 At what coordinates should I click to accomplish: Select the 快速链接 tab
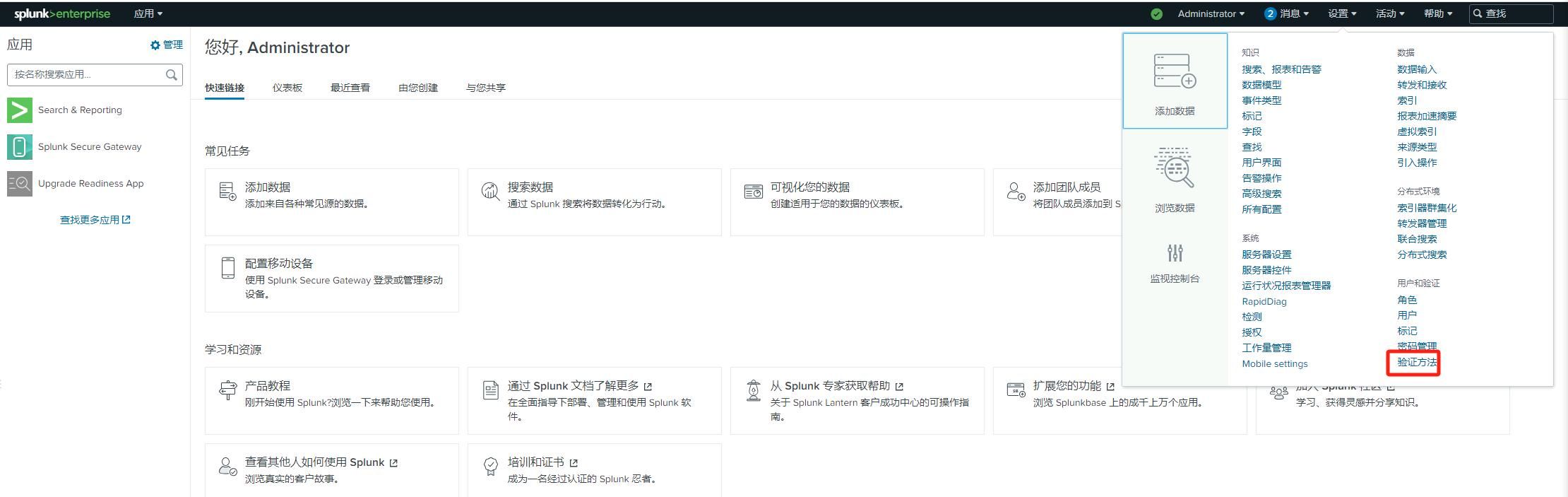pos(225,88)
